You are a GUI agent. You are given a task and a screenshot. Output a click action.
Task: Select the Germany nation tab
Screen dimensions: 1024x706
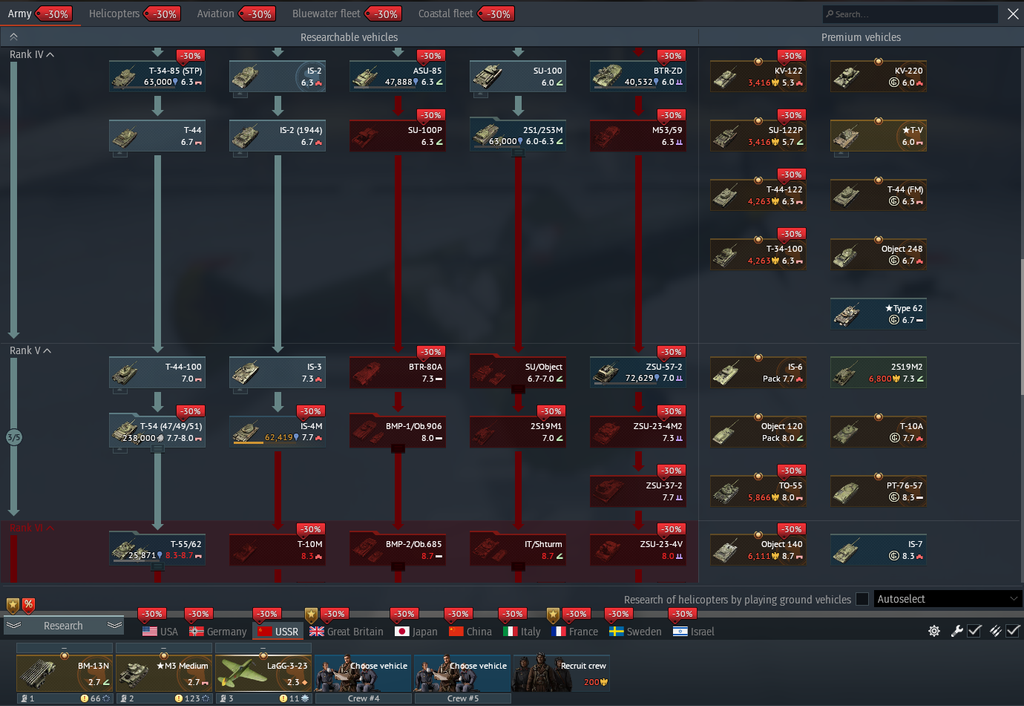218,632
